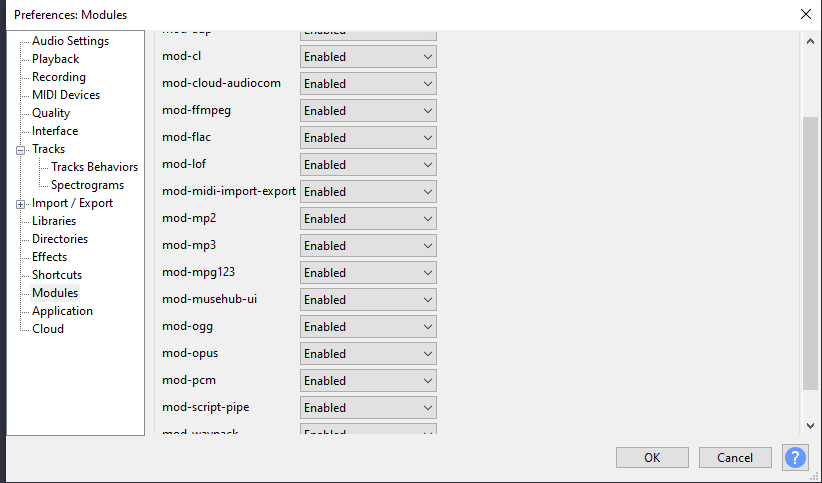Click the blue help question mark icon
Screen dimensions: 822x483
[795, 457]
